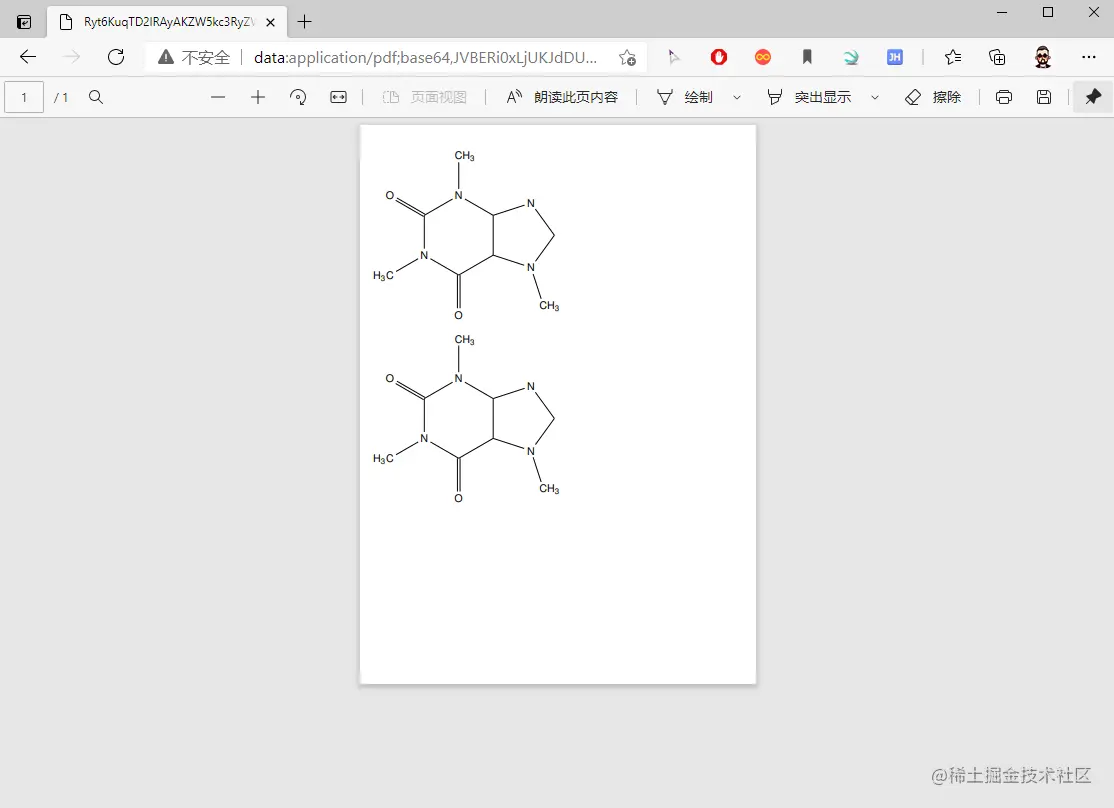The image size is (1114, 808).
Task: Reload the page with refresh icon
Action: (116, 57)
